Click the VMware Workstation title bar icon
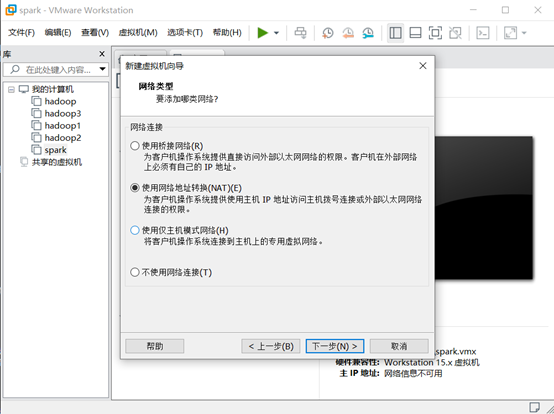This screenshot has width=554, height=414. (x=11, y=10)
